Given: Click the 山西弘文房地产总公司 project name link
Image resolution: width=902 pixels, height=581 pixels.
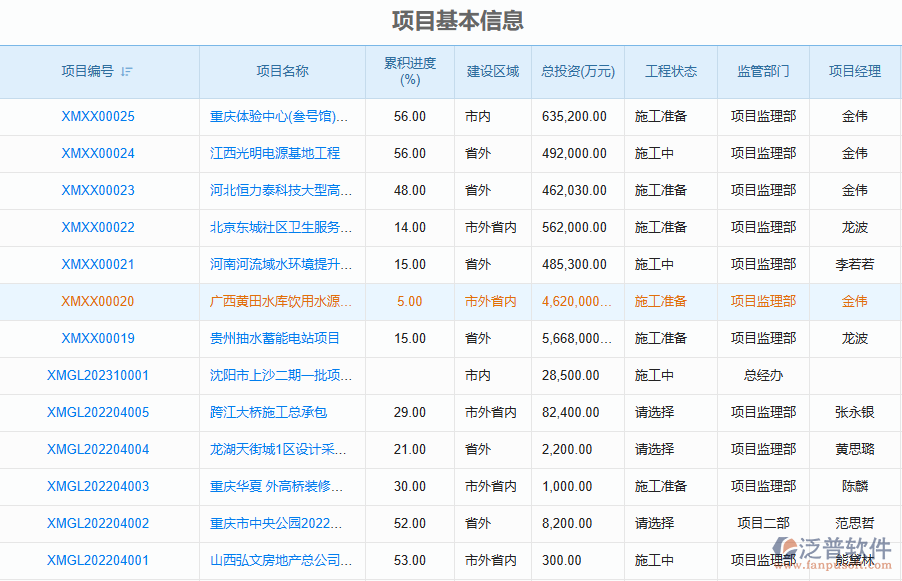Looking at the screenshot, I should (281, 560).
